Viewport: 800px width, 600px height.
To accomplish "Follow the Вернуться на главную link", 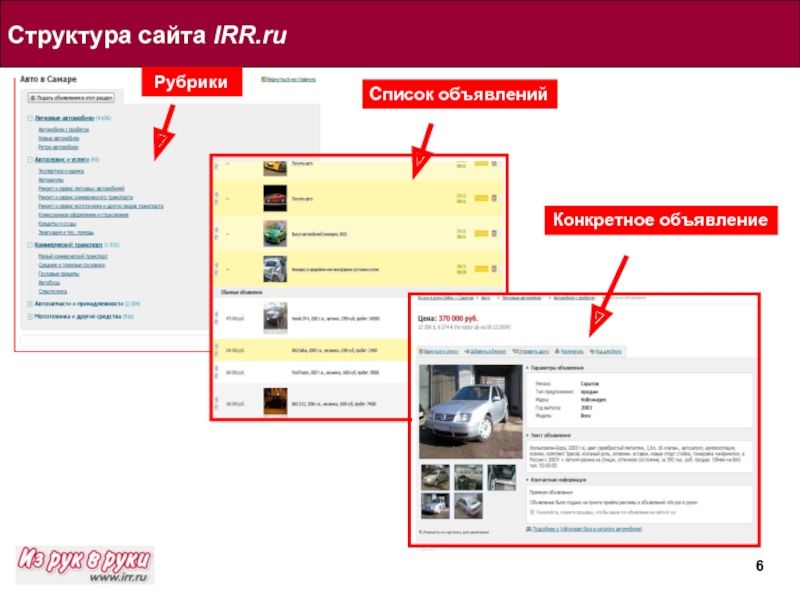I will [x=289, y=80].
